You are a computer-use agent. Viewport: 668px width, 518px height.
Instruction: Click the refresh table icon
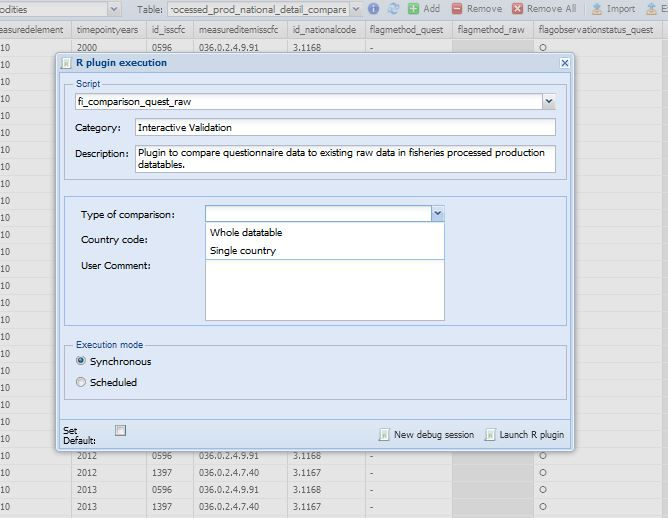coord(393,8)
